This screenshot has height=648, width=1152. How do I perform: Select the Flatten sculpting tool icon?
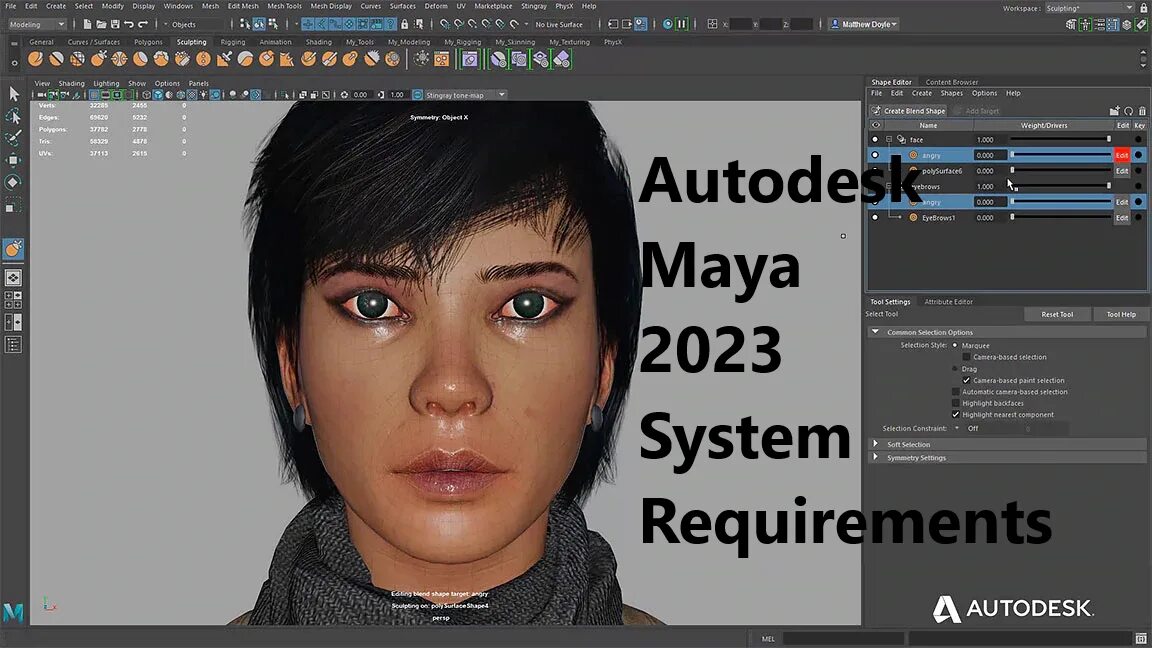(140, 59)
